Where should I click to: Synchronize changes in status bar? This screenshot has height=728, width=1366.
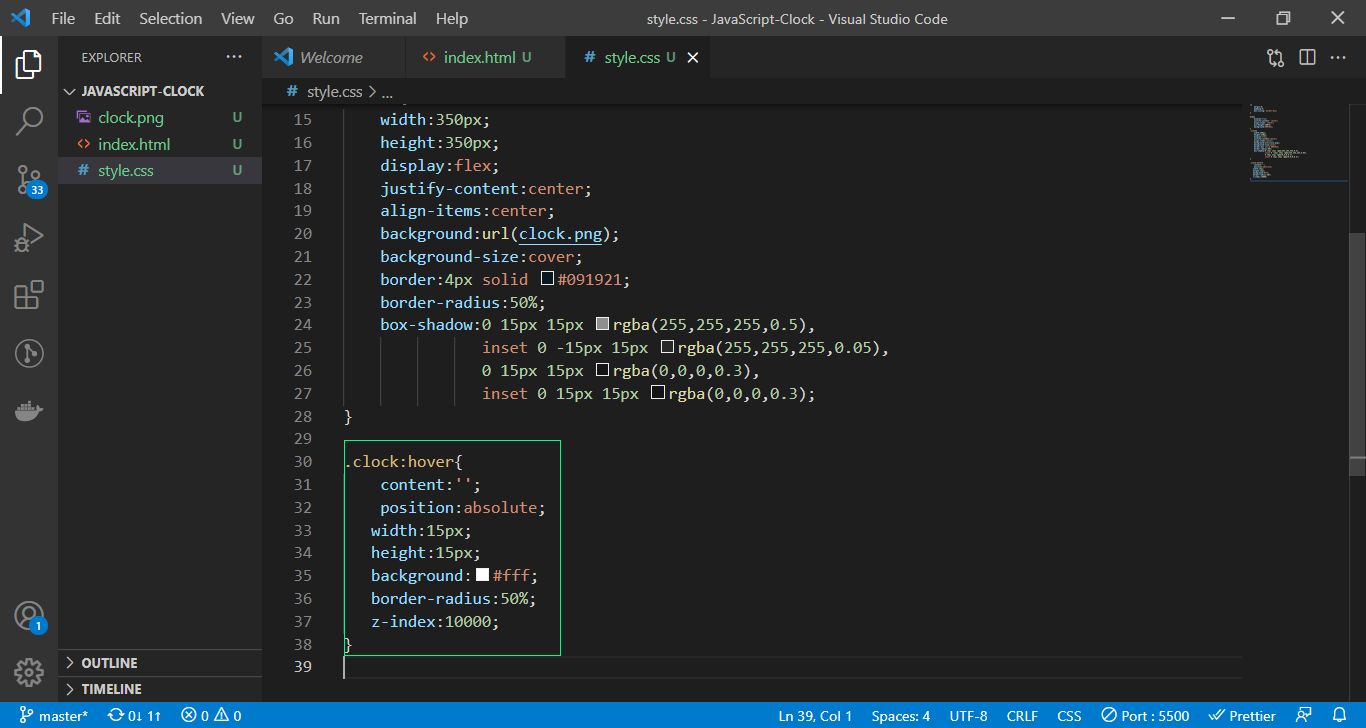tap(134, 715)
